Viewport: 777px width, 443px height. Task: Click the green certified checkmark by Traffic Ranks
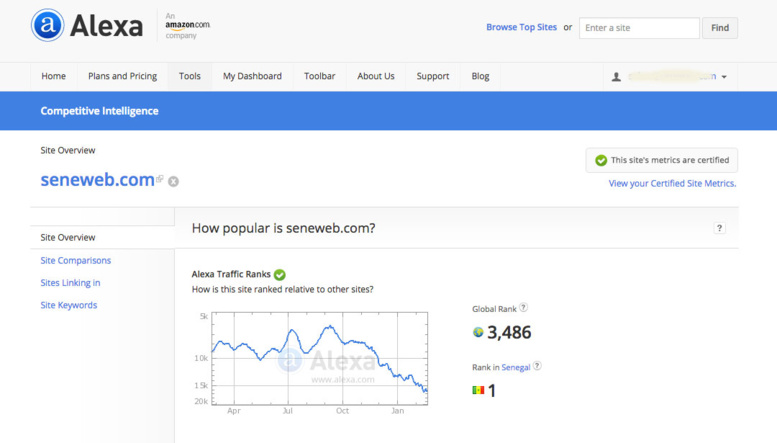(280, 274)
